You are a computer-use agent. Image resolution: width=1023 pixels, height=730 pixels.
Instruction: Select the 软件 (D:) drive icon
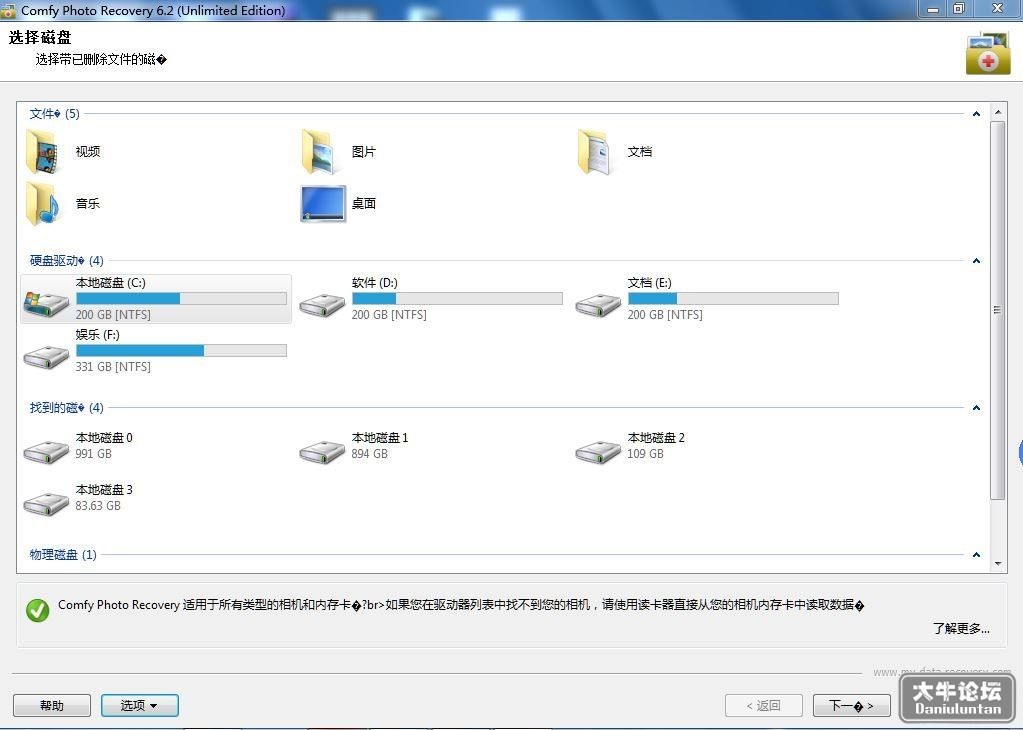tap(322, 304)
